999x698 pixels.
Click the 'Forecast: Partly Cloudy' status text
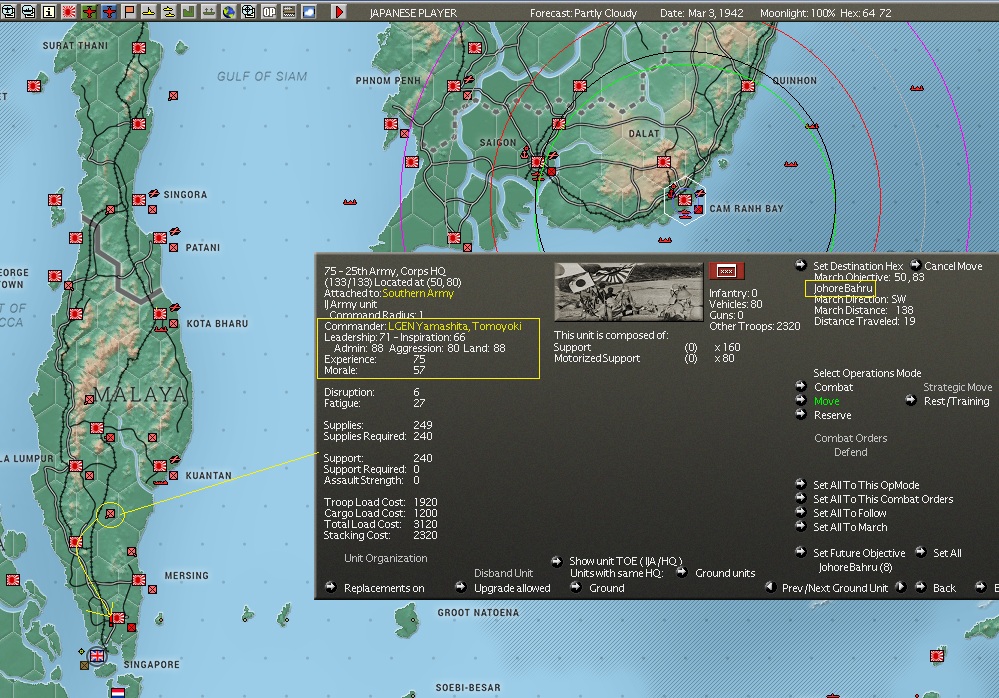583,13
